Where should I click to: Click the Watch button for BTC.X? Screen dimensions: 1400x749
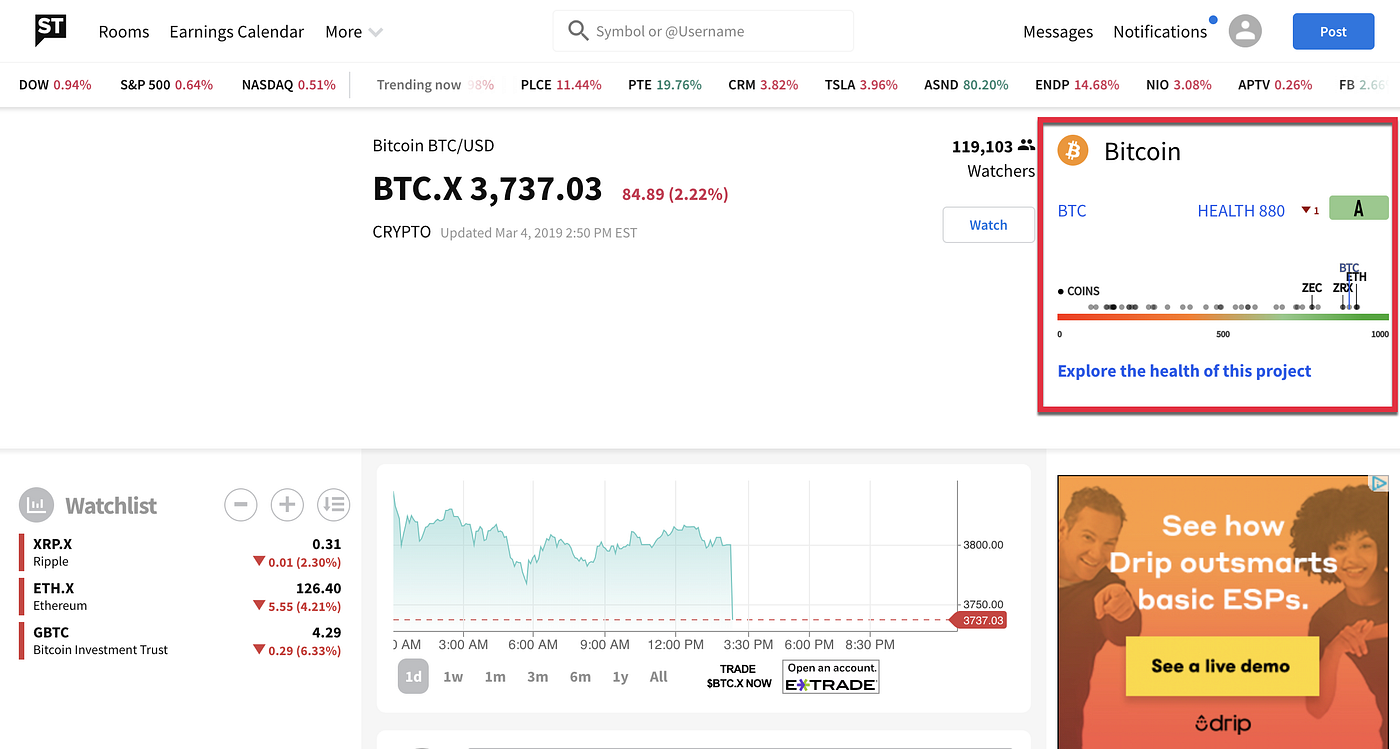pyautogui.click(x=988, y=225)
